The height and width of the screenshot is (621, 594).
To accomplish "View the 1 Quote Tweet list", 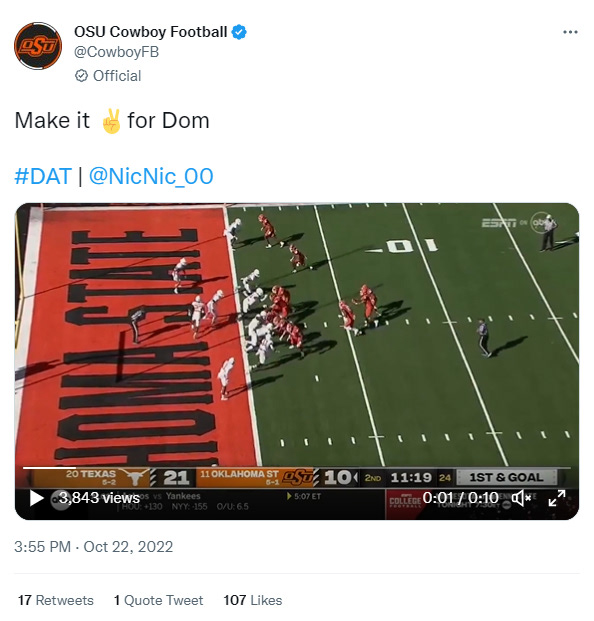I will pos(158,600).
